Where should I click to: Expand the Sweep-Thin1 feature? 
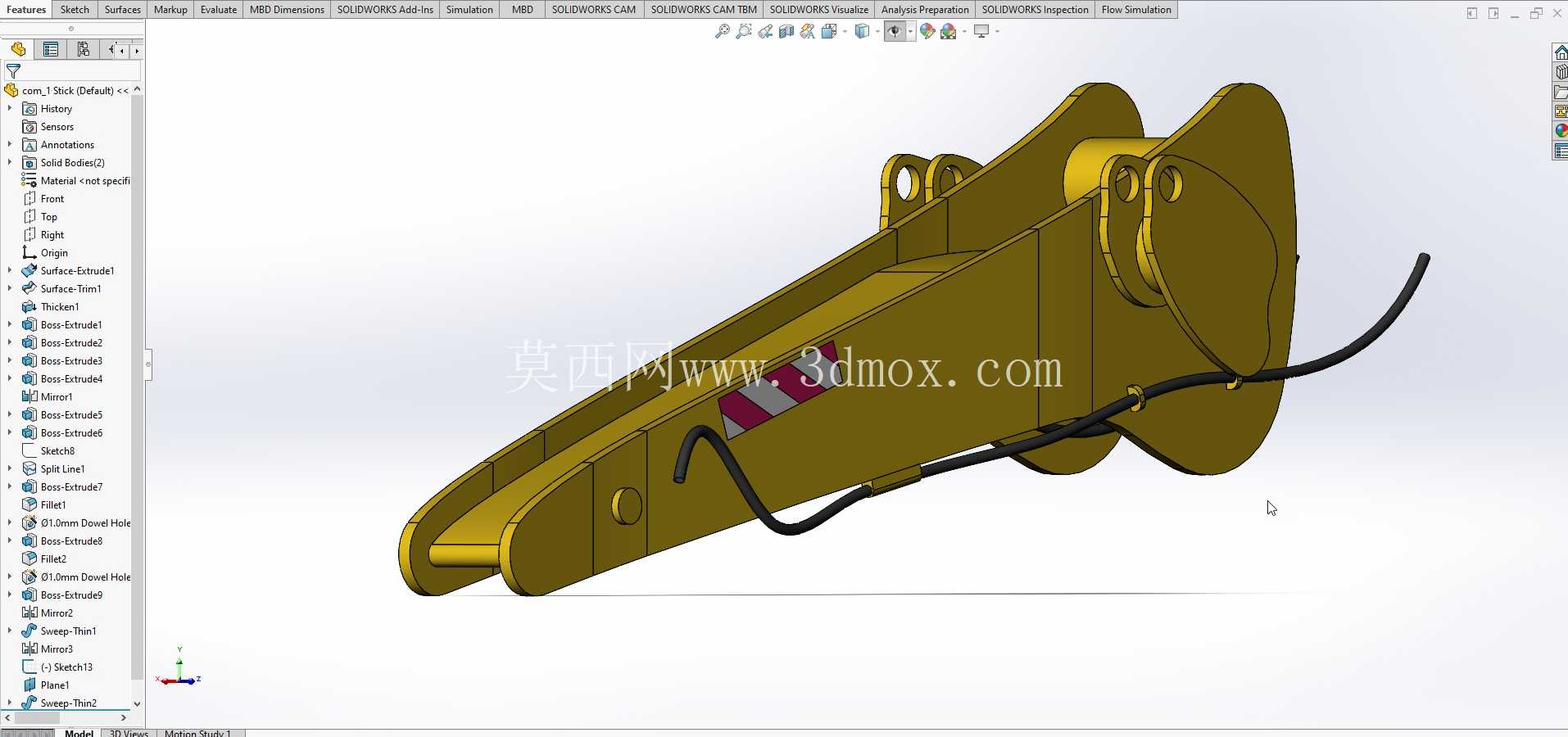tap(10, 631)
